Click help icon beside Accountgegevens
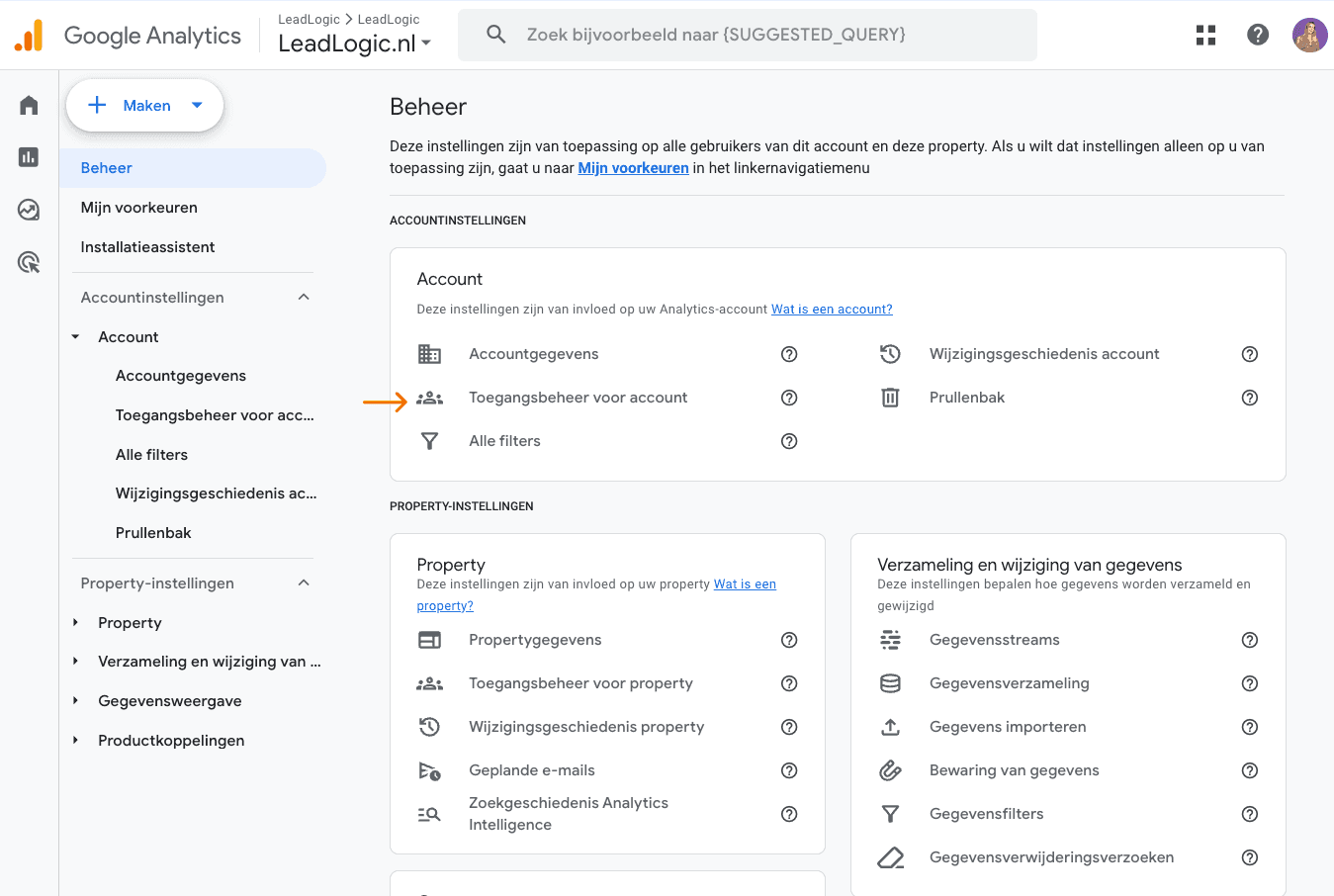Image resolution: width=1334 pixels, height=896 pixels. [x=789, y=354]
